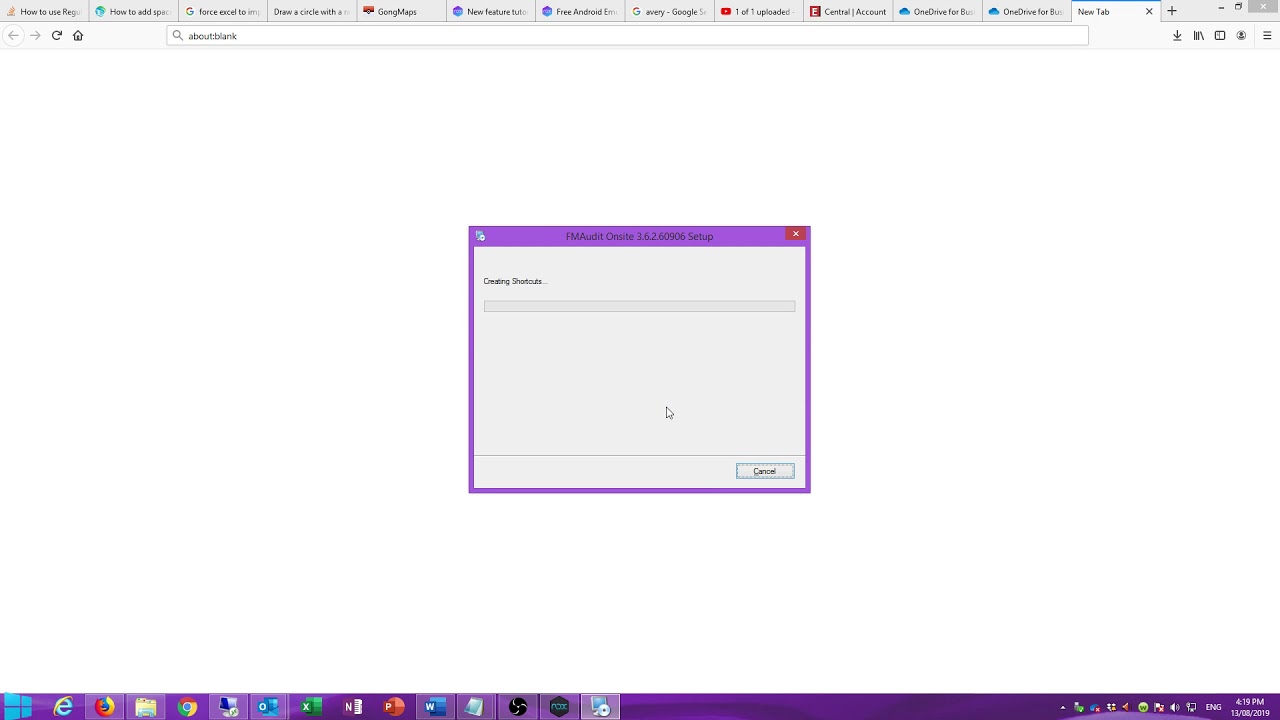1280x720 pixels.
Task: Click the FMAudit setup title bar icon
Action: (481, 236)
